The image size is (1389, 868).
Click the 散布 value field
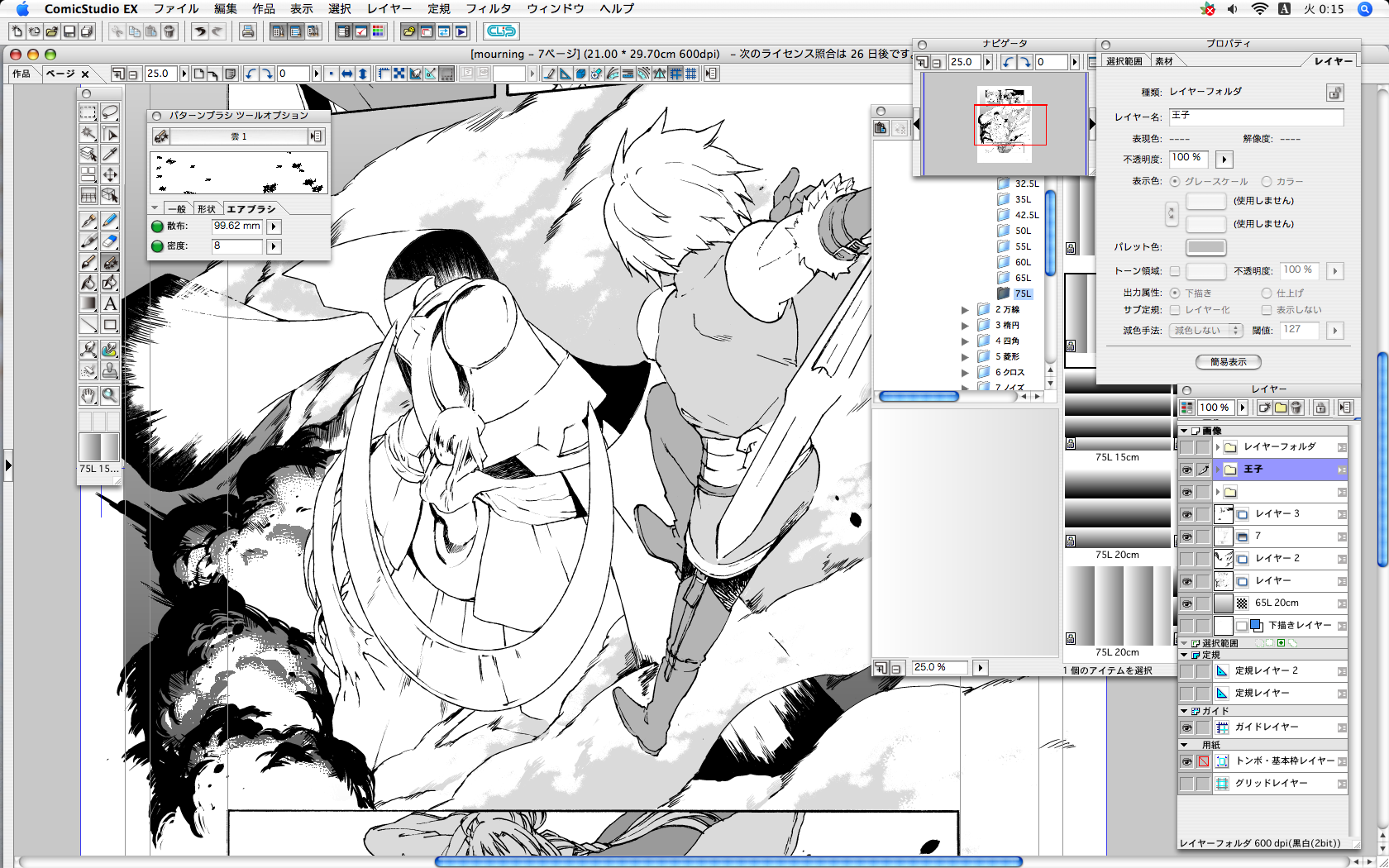pos(237,227)
